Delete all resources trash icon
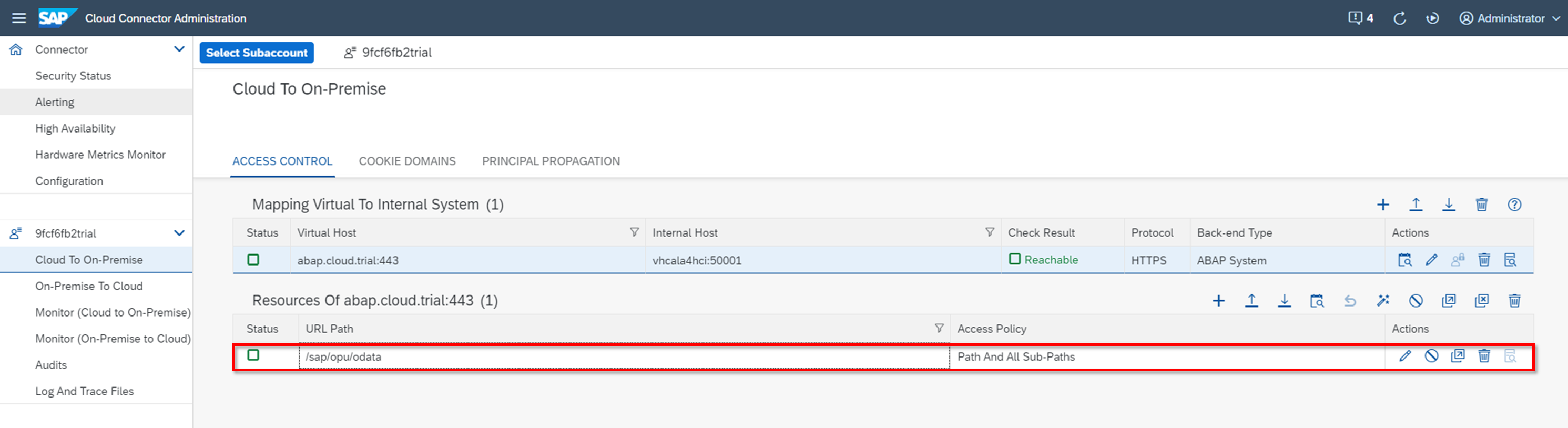The width and height of the screenshot is (1568, 428). coord(1514,301)
